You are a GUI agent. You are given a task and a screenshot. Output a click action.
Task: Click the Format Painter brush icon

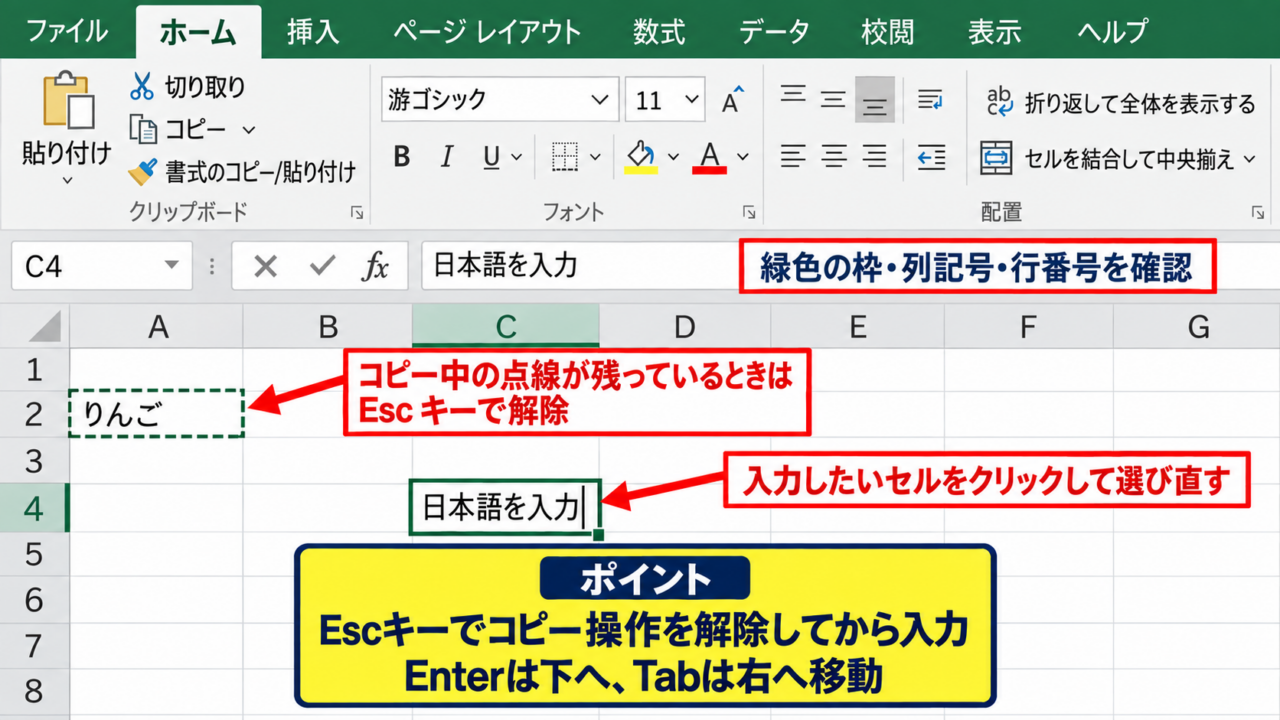tap(142, 172)
